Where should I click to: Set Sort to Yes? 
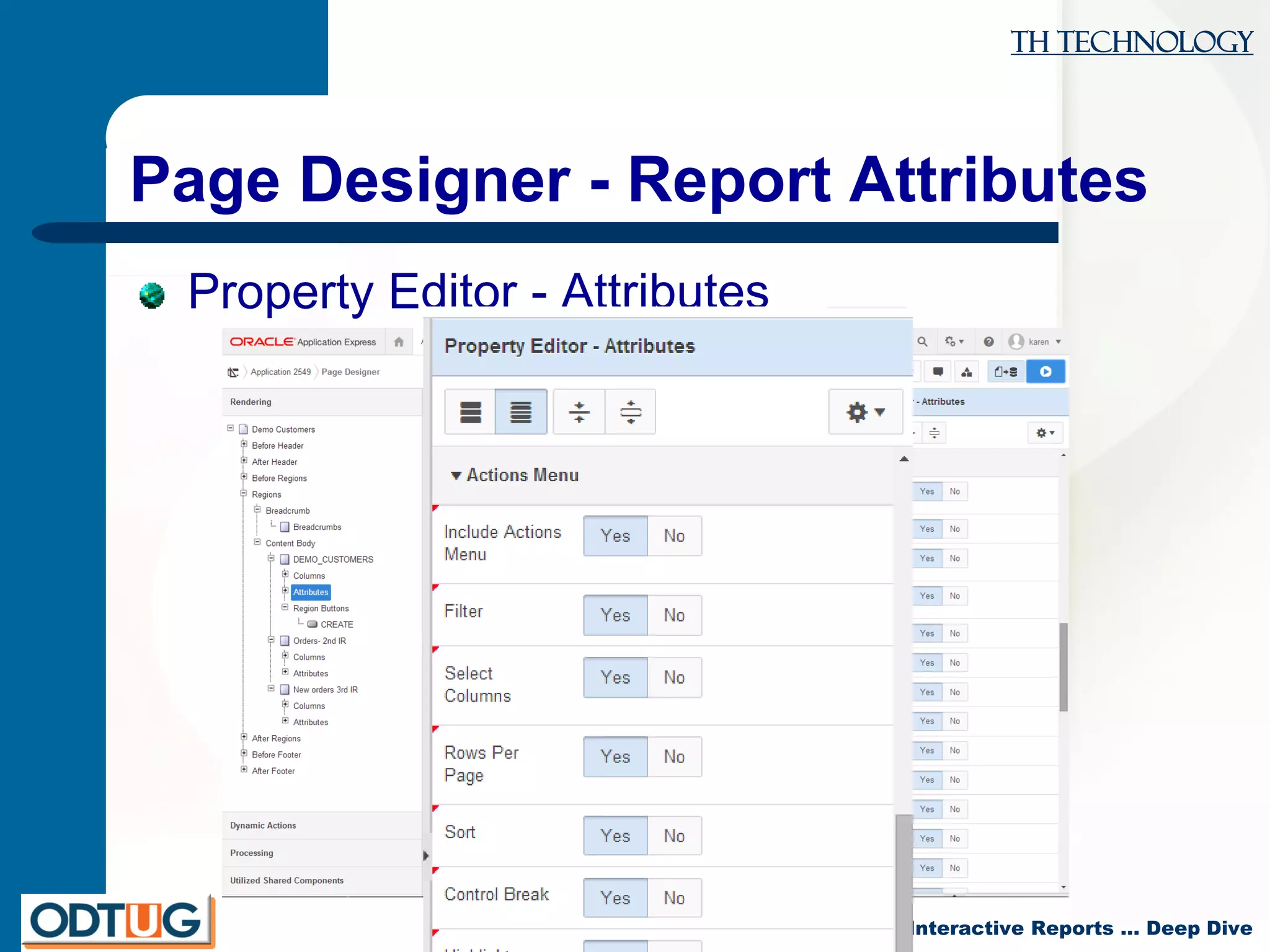click(615, 836)
